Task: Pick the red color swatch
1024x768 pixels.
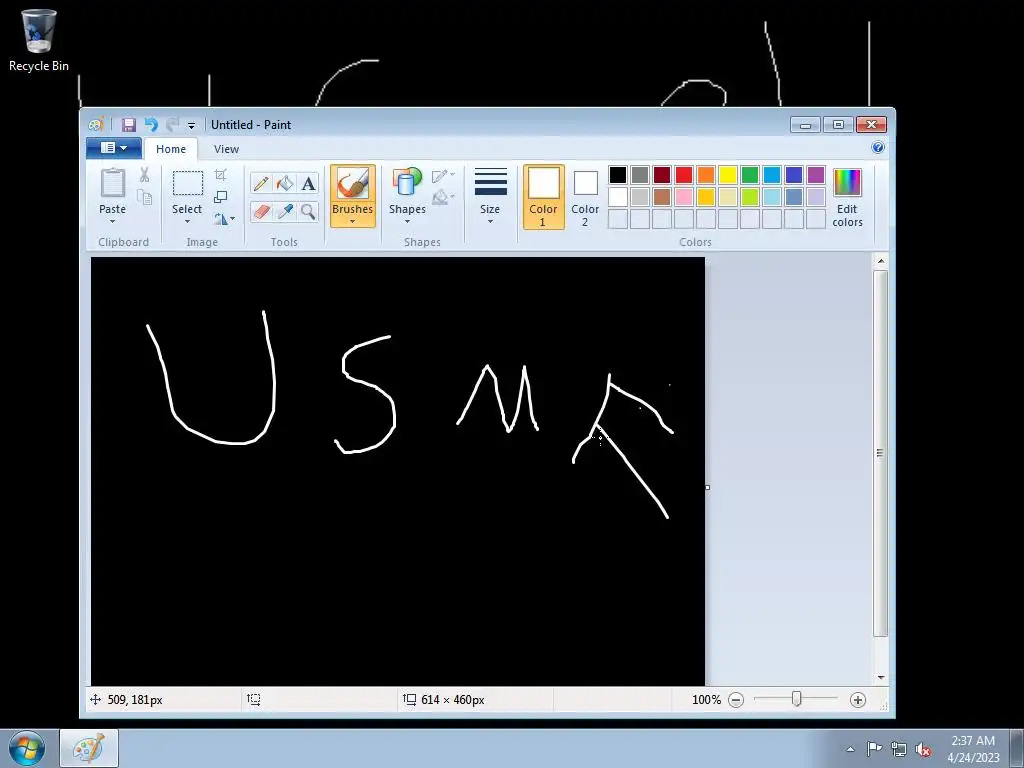Action: [684, 175]
